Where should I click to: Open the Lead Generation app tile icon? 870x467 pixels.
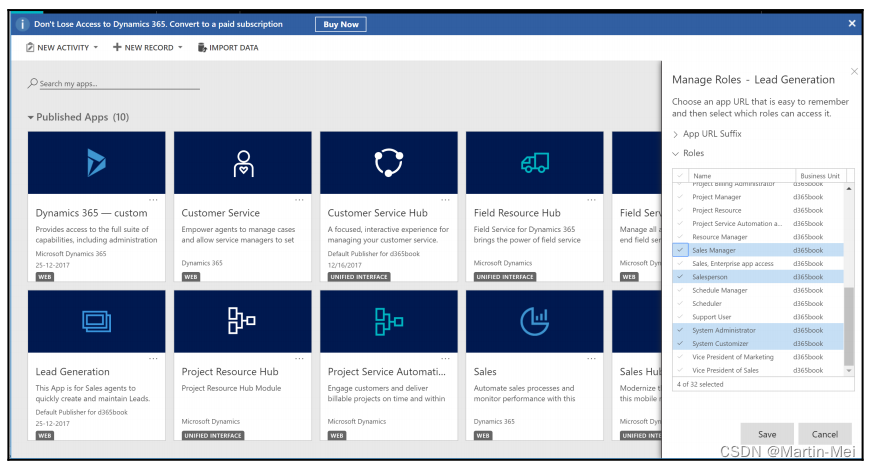(x=97, y=321)
